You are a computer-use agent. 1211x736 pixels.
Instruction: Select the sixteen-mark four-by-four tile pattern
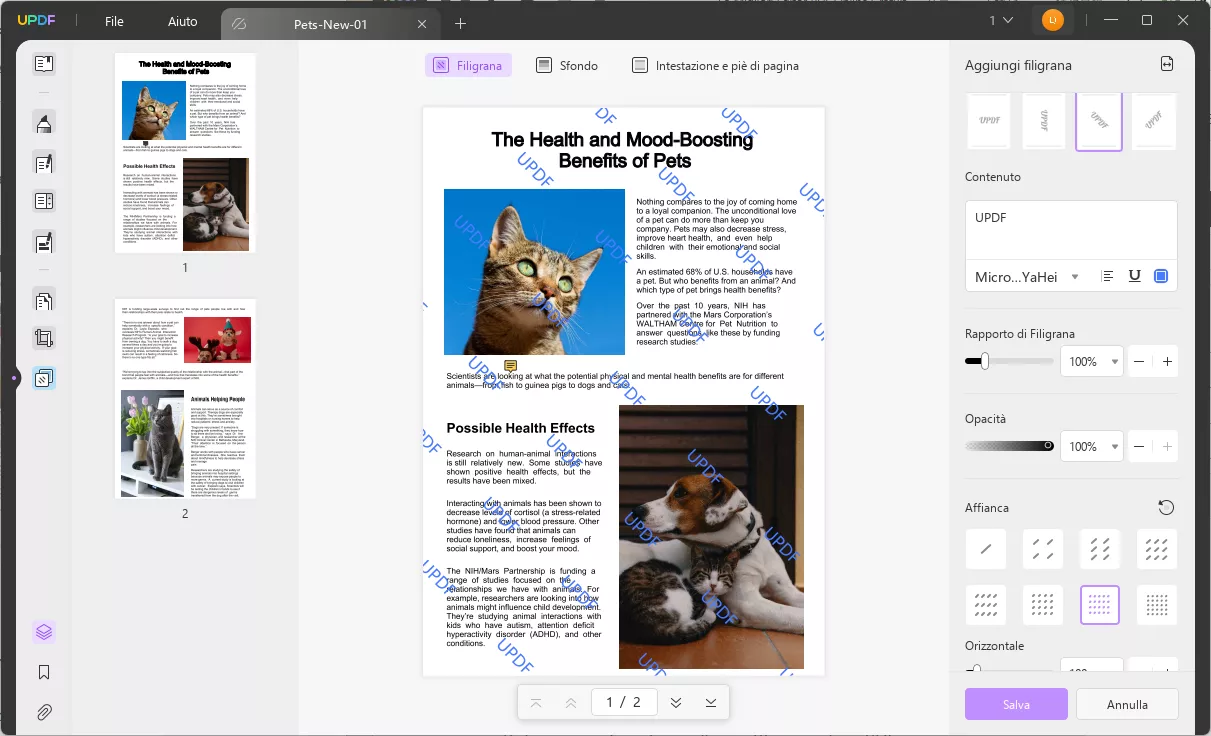(x=1043, y=605)
